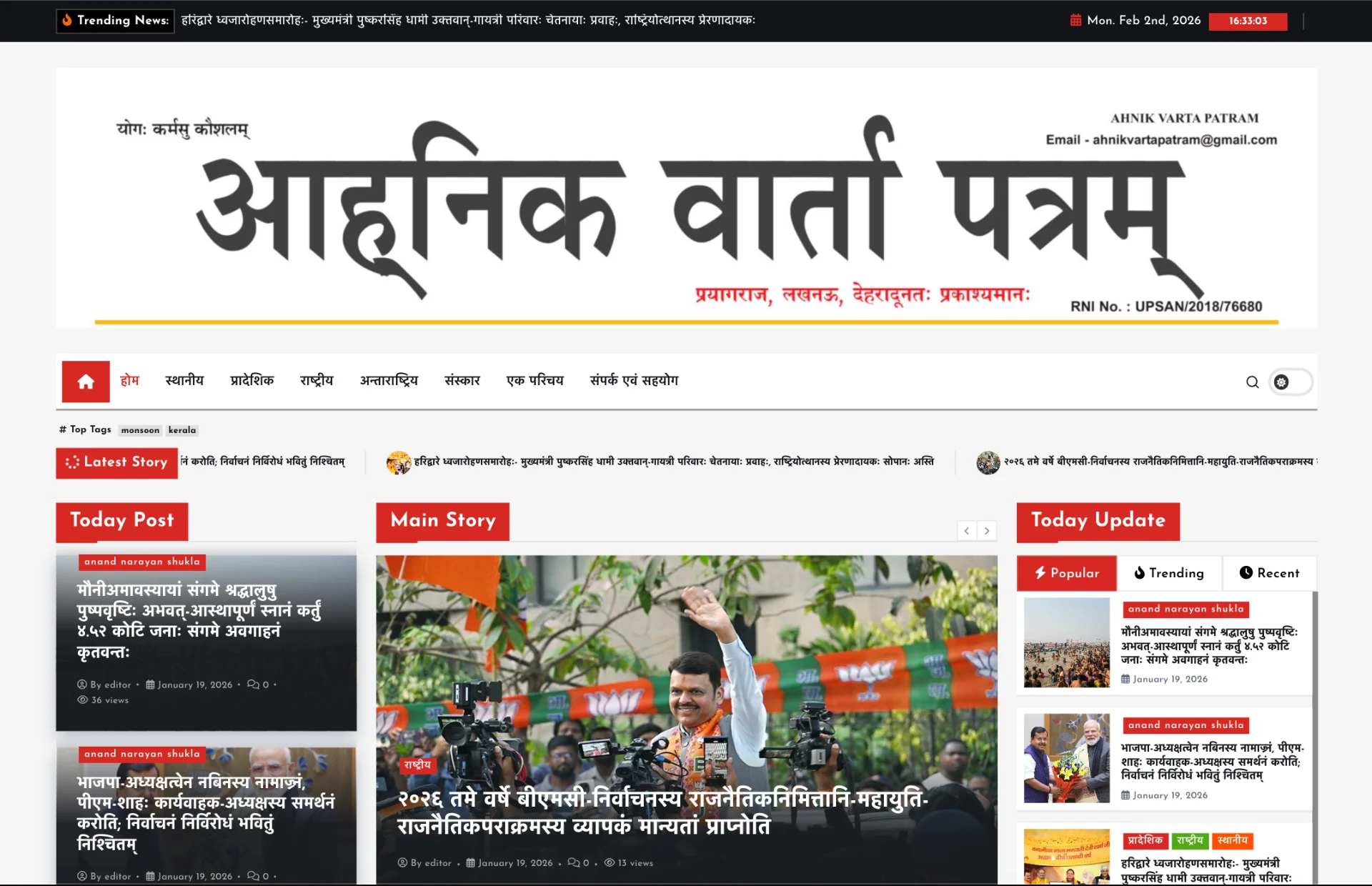Click the kerala top tag
The width and height of the screenshot is (1372, 886).
tap(182, 430)
